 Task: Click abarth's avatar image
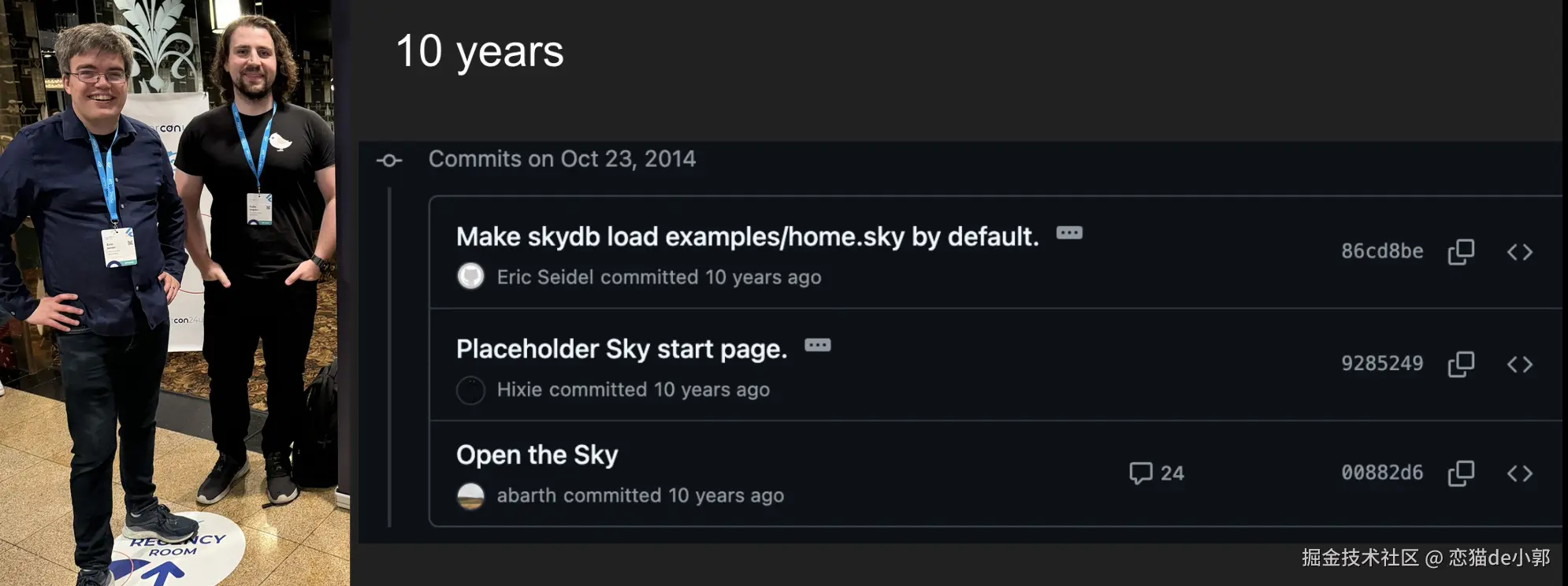(x=470, y=496)
